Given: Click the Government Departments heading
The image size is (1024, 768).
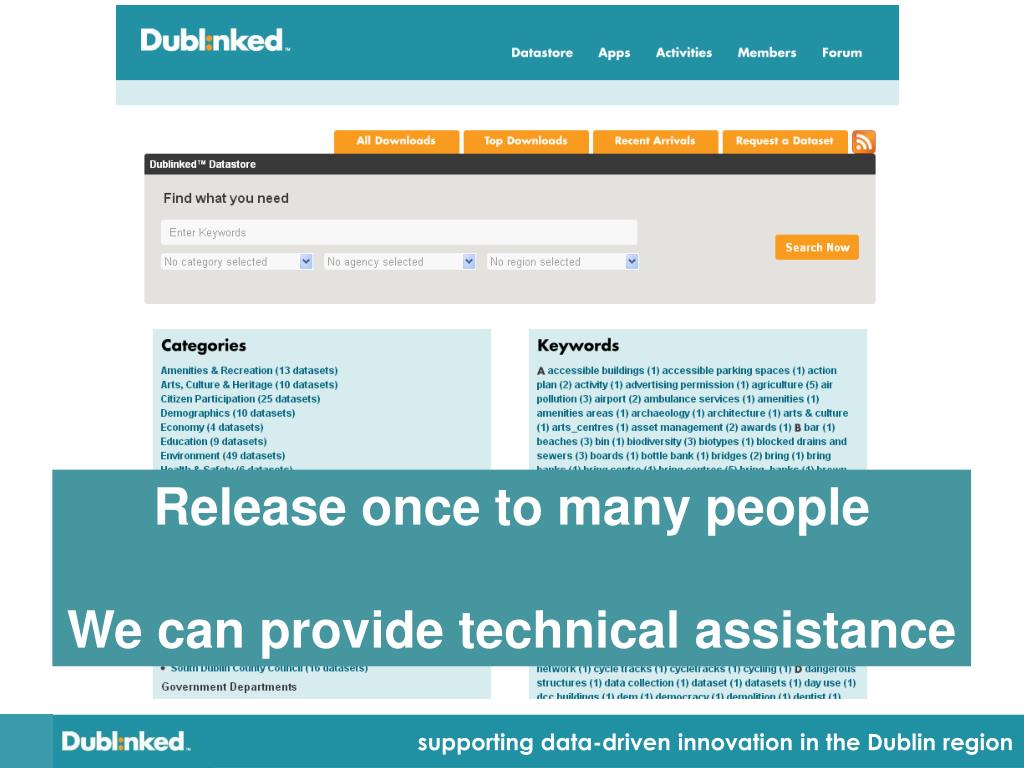Looking at the screenshot, I should tap(229, 687).
